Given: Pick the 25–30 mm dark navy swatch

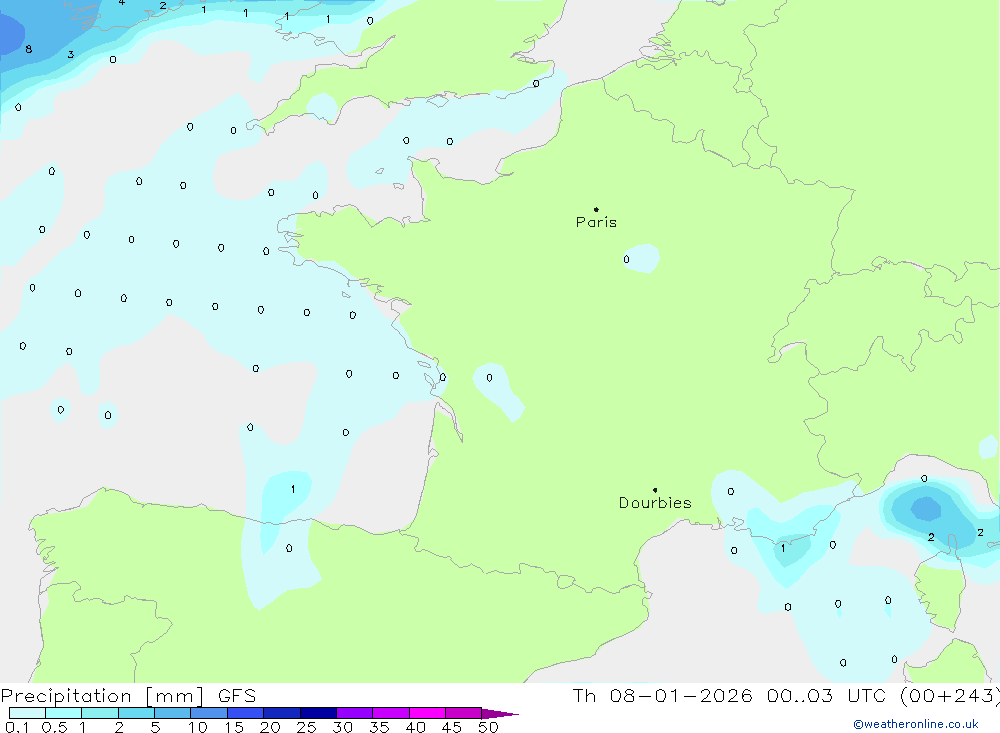Looking at the screenshot, I should pyautogui.click(x=318, y=713).
